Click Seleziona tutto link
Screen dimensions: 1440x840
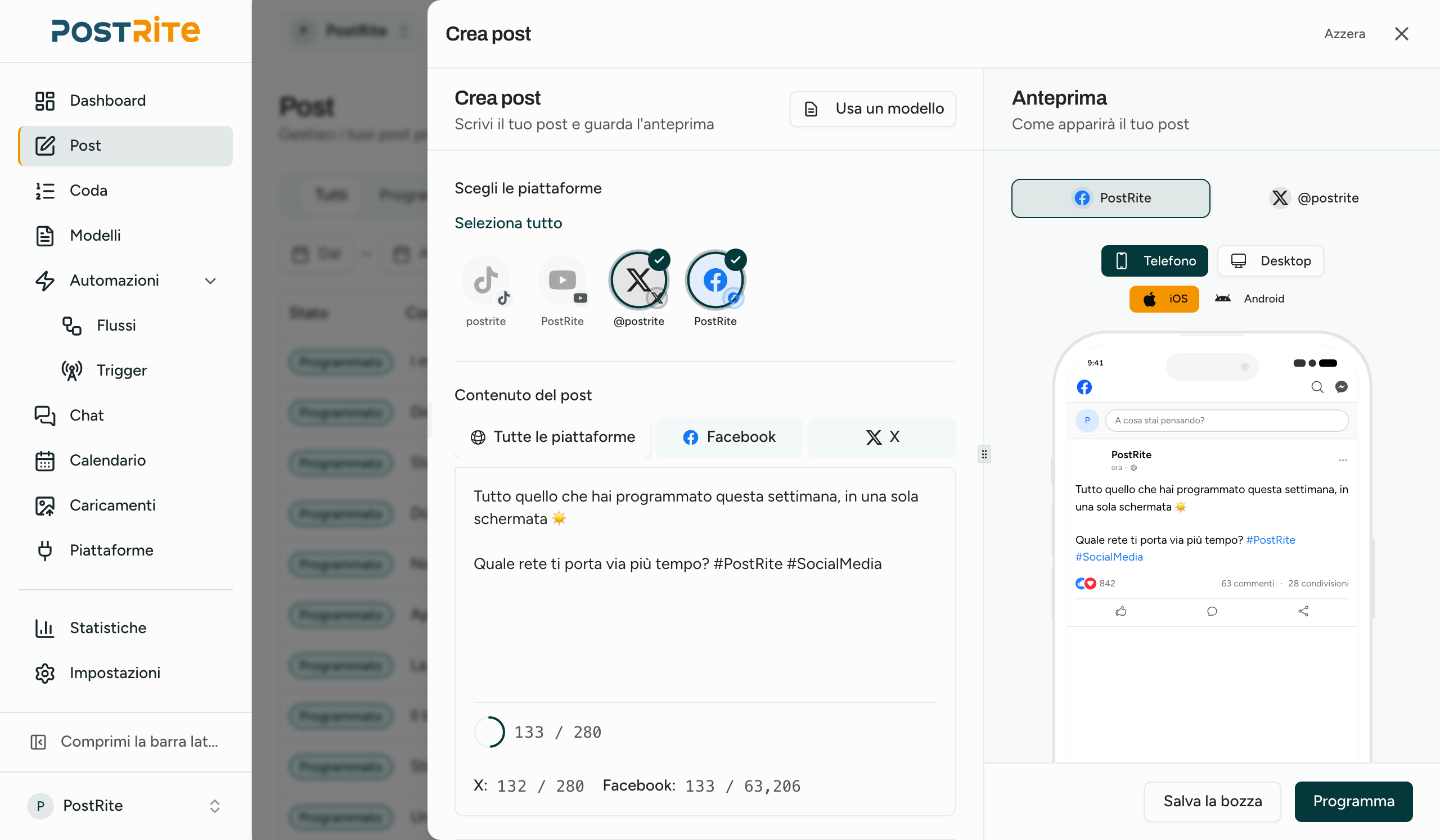[x=508, y=223]
